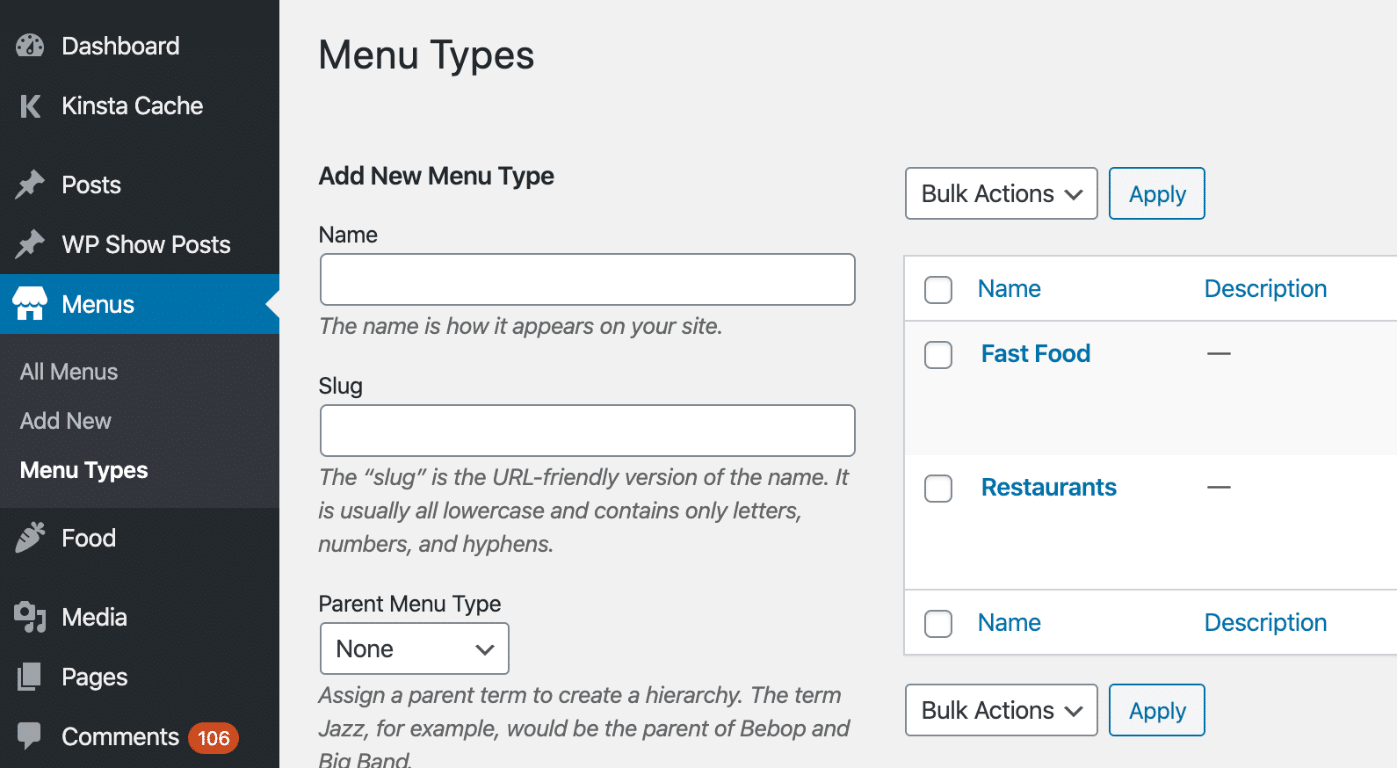Click the Posts pushpin icon
1397x768 pixels.
coord(30,185)
